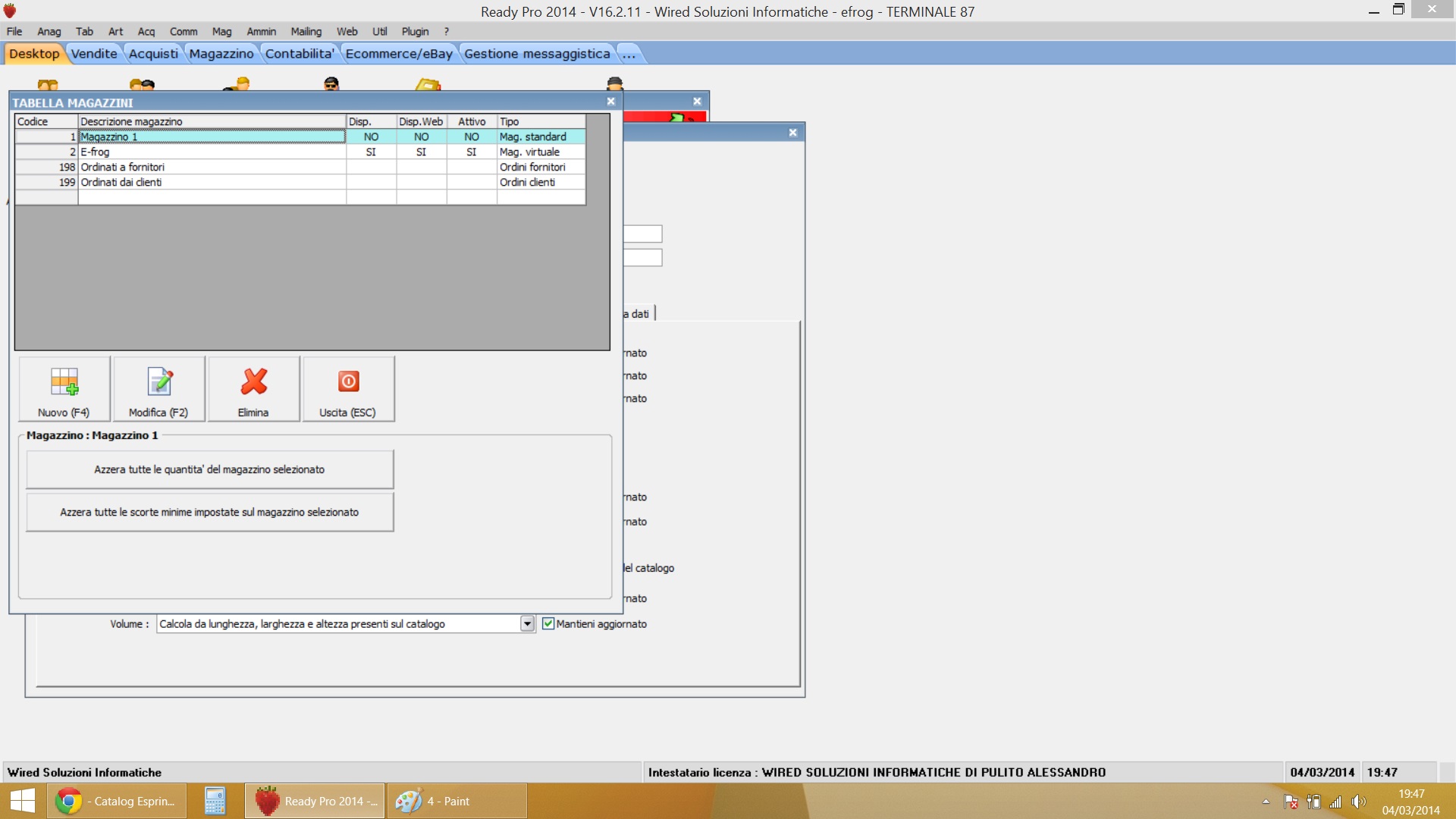Click the Nuovo (F4) new warehouse button
The image size is (1456, 819).
pyautogui.click(x=64, y=388)
